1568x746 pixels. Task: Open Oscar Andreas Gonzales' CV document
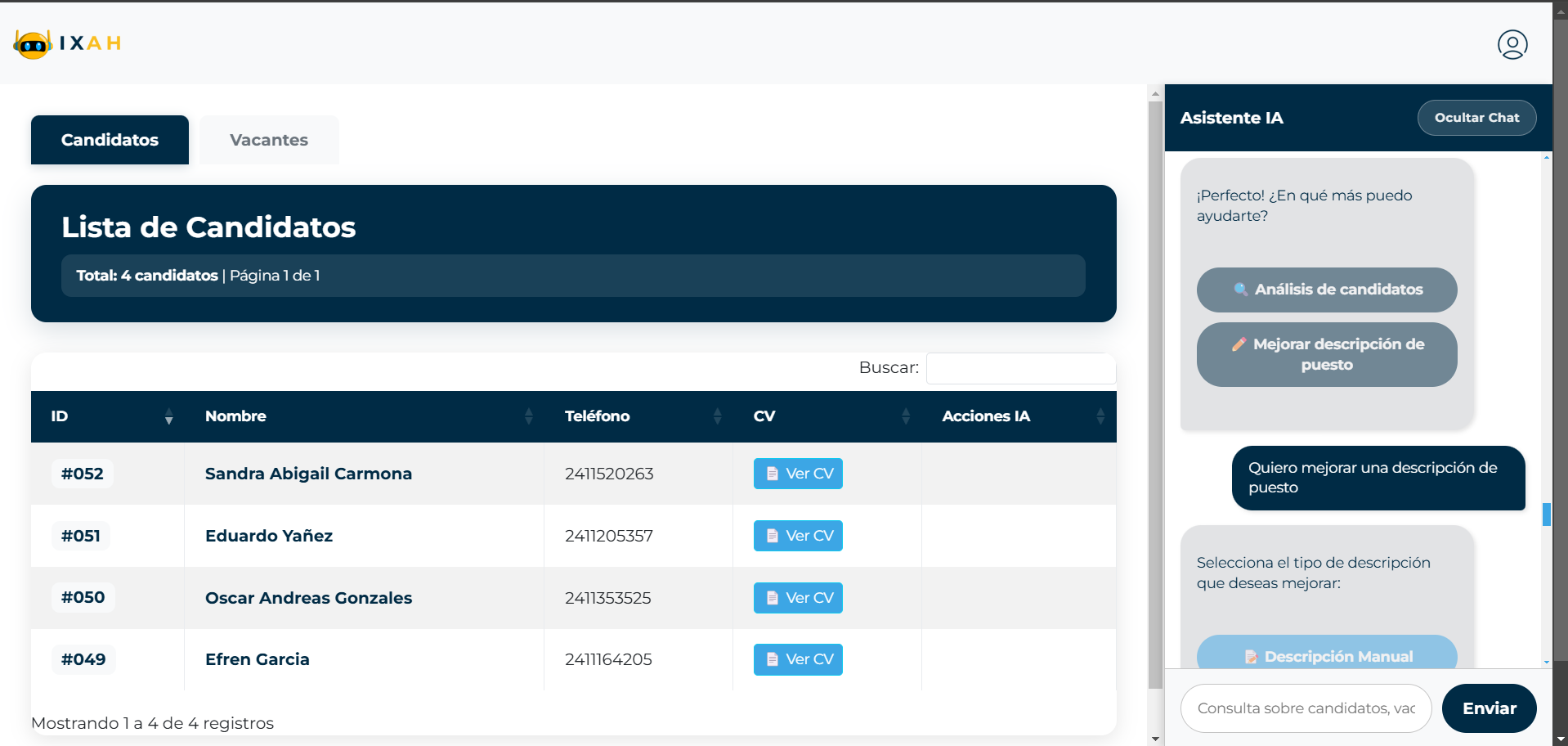(798, 598)
